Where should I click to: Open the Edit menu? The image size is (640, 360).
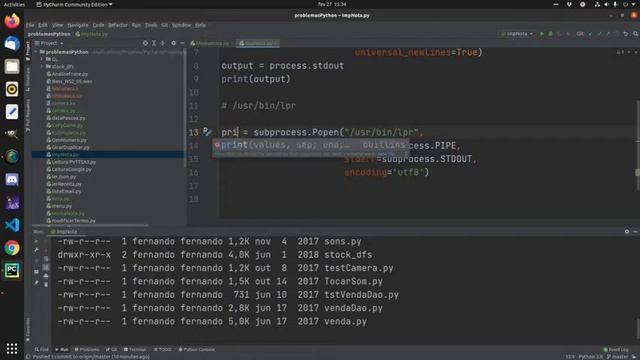[42, 25]
